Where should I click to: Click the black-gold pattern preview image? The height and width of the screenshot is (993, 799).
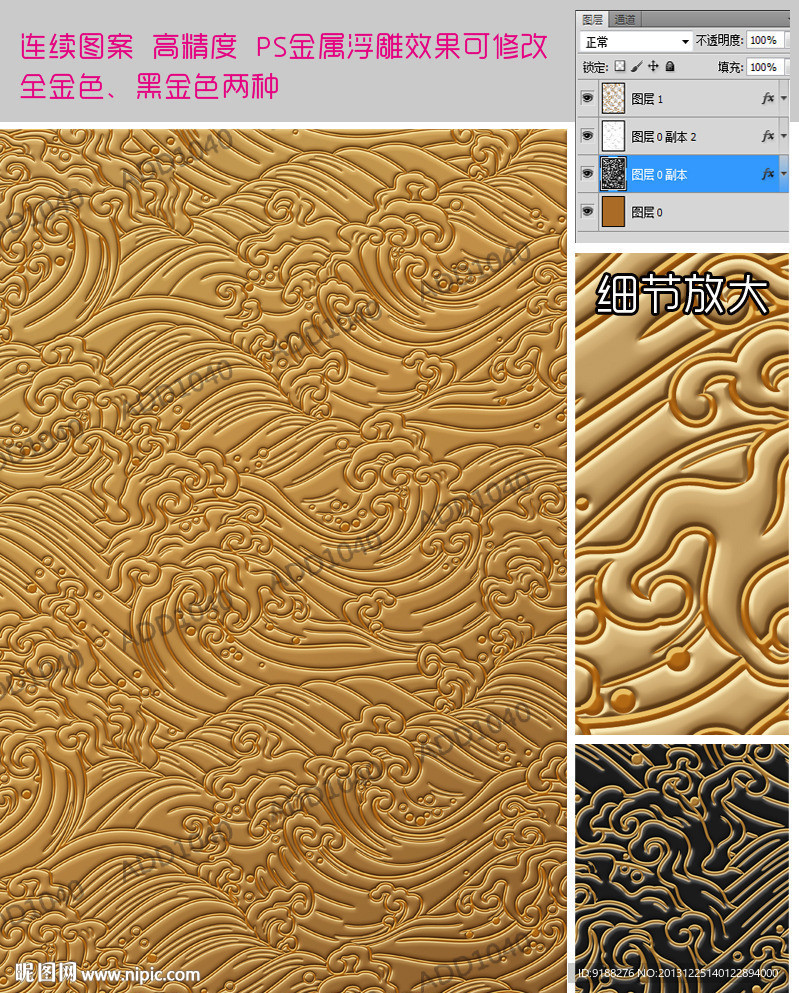[x=682, y=868]
